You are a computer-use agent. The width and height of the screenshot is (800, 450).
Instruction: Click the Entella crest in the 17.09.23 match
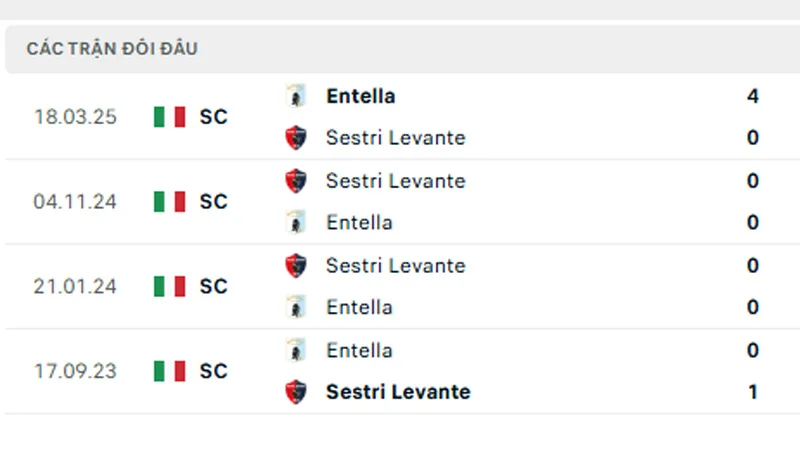[296, 350]
